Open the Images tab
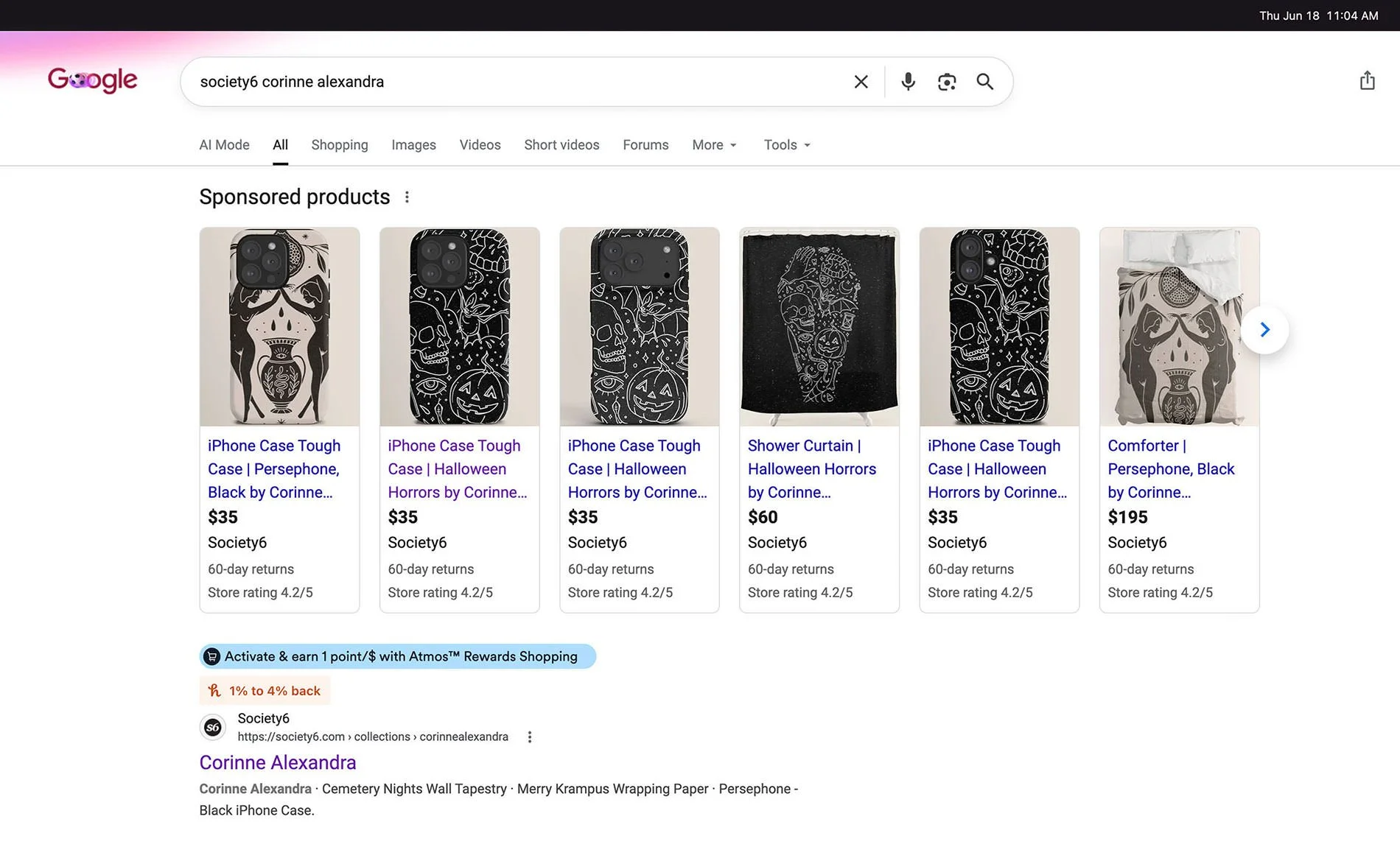 [x=413, y=145]
